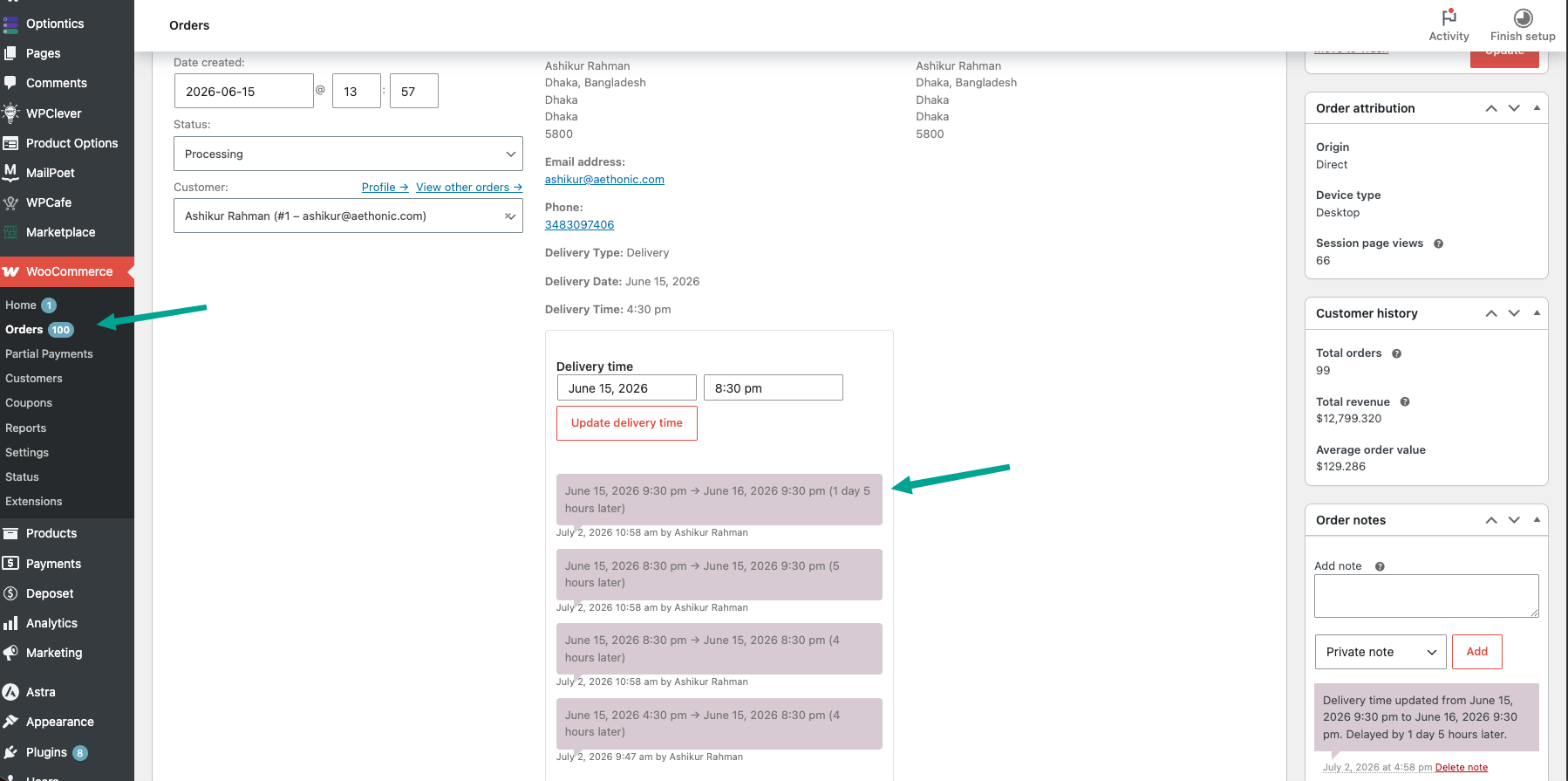Screen dimensions: 1568x781
Task: Move Customer history panel up
Action: [x=1491, y=313]
